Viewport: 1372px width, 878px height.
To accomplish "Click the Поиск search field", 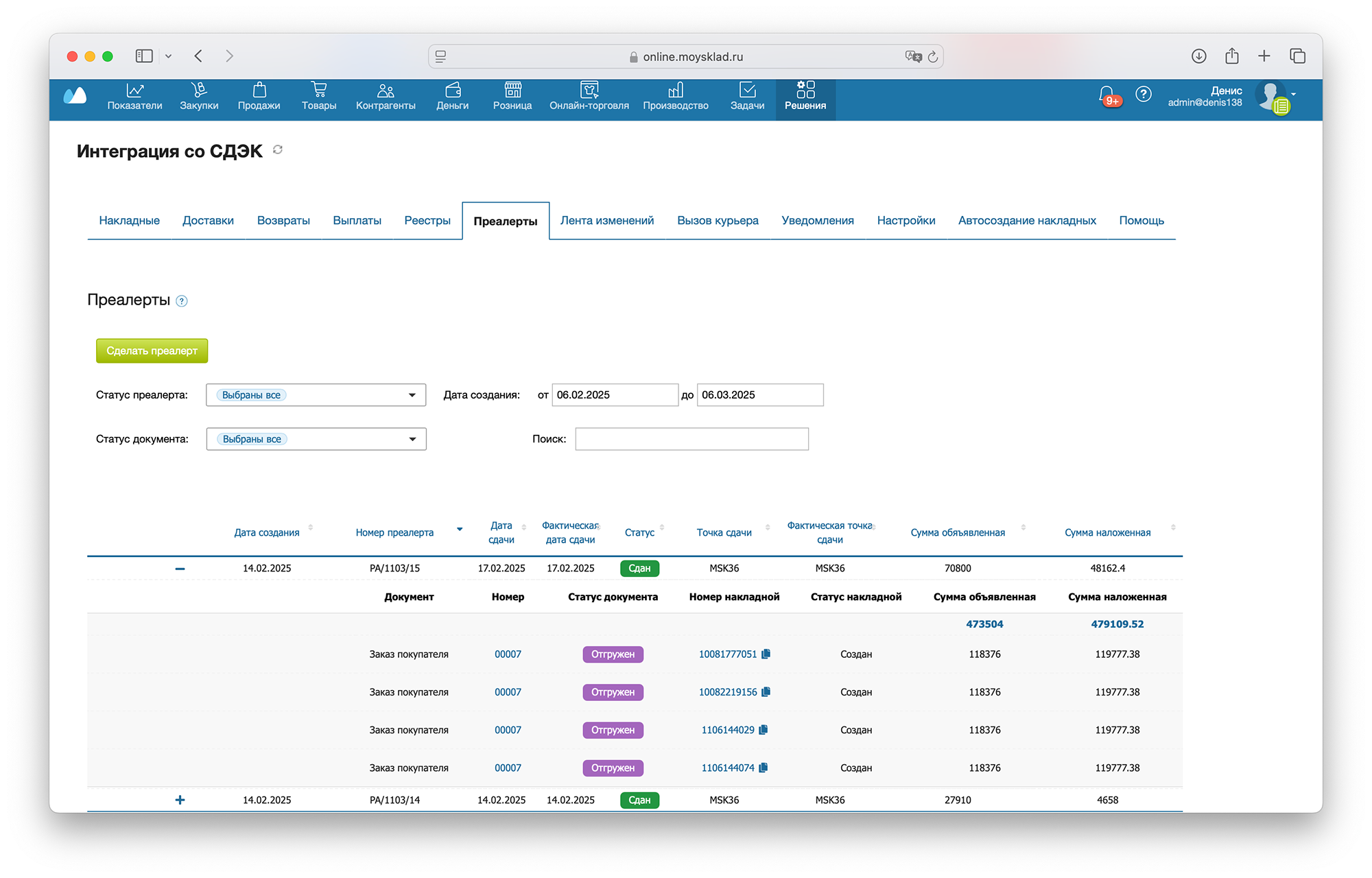I will pos(691,439).
